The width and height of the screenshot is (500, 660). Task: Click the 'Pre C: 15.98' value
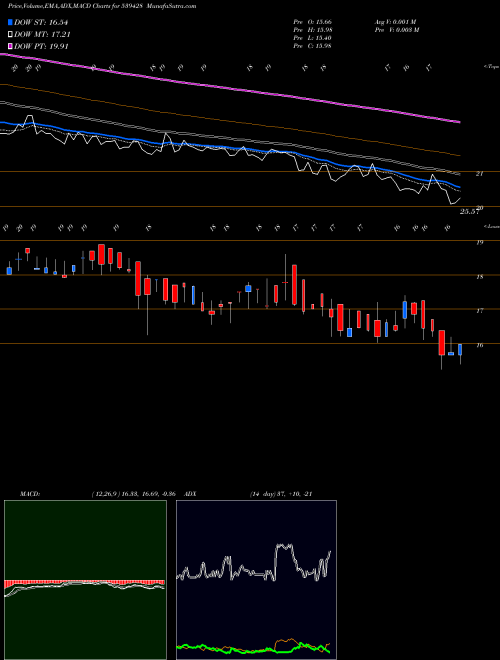tap(313, 46)
